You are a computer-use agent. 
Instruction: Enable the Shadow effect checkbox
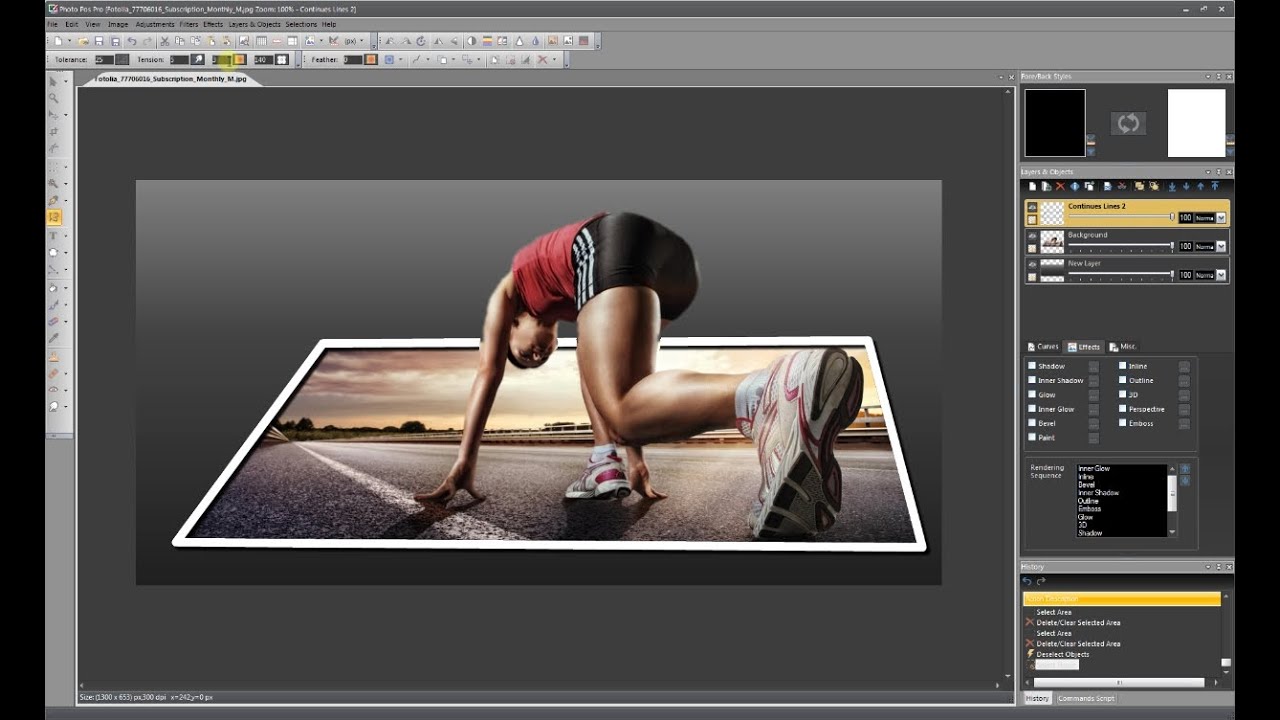click(1032, 366)
